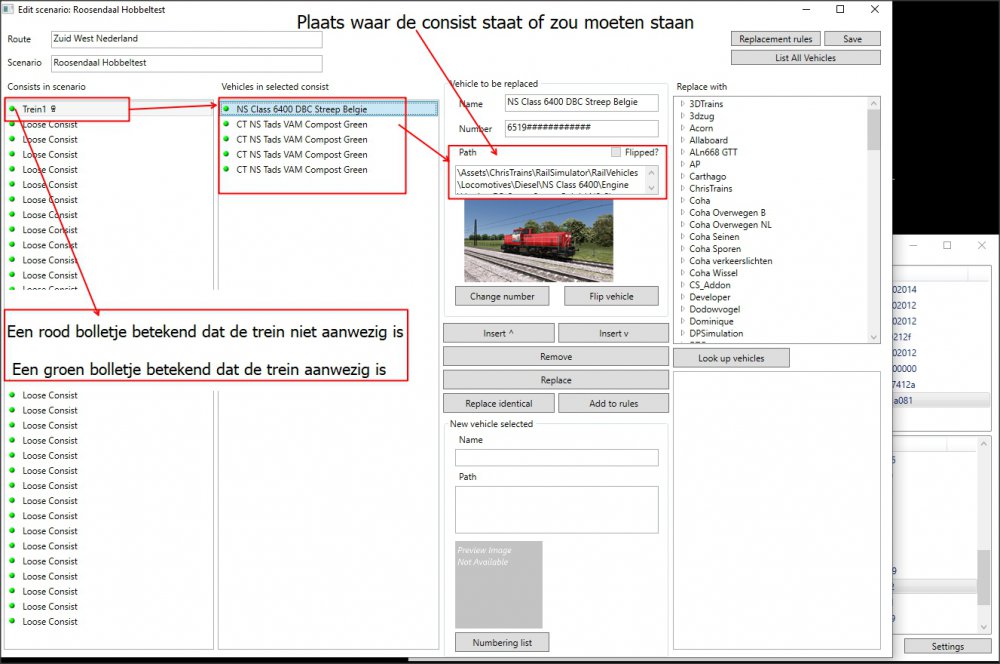
Task: Expand the ChrisTrains provider node
Action: [682, 188]
